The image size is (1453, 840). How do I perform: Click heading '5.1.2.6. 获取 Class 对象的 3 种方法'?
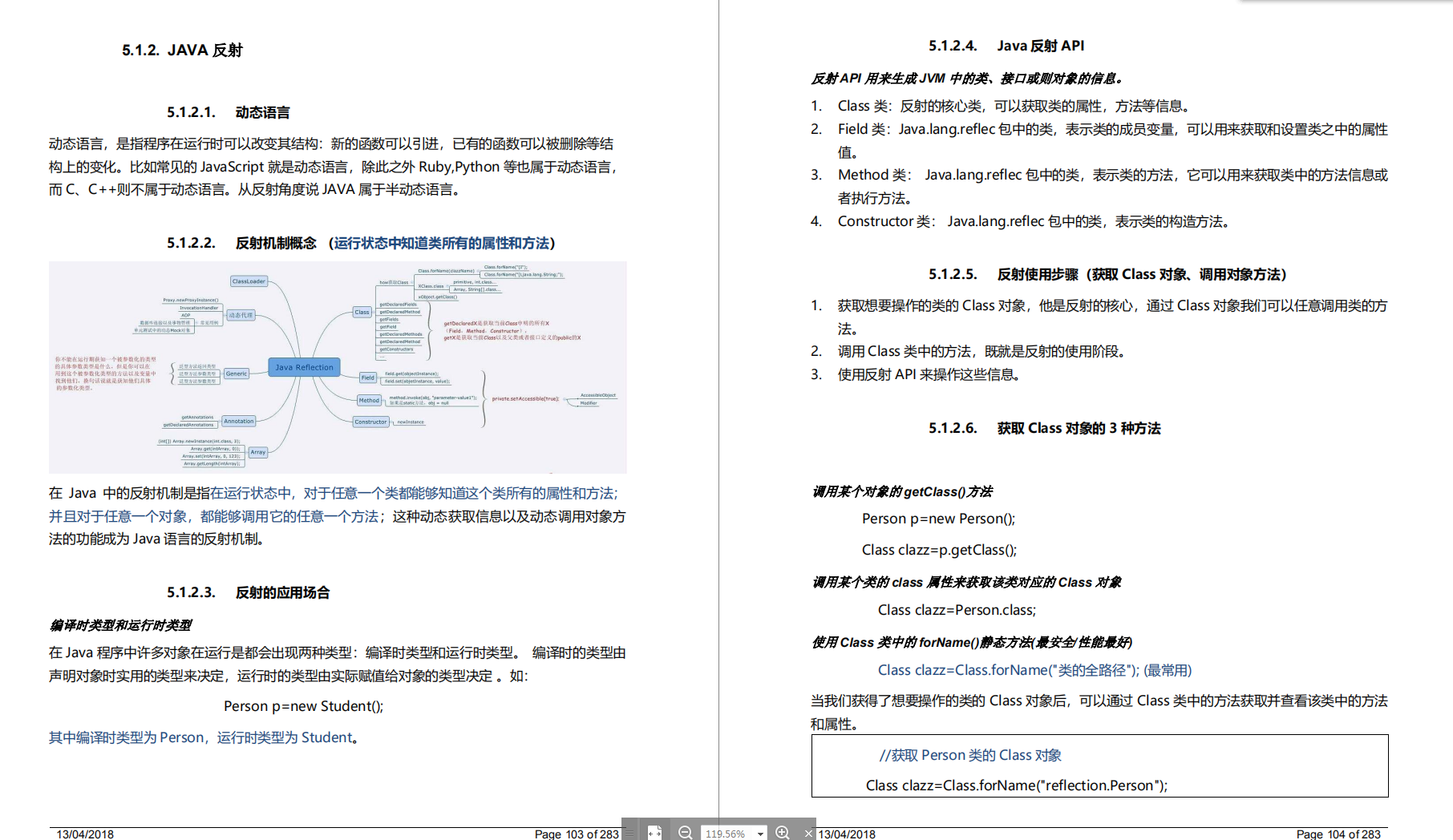pyautogui.click(x=1045, y=428)
